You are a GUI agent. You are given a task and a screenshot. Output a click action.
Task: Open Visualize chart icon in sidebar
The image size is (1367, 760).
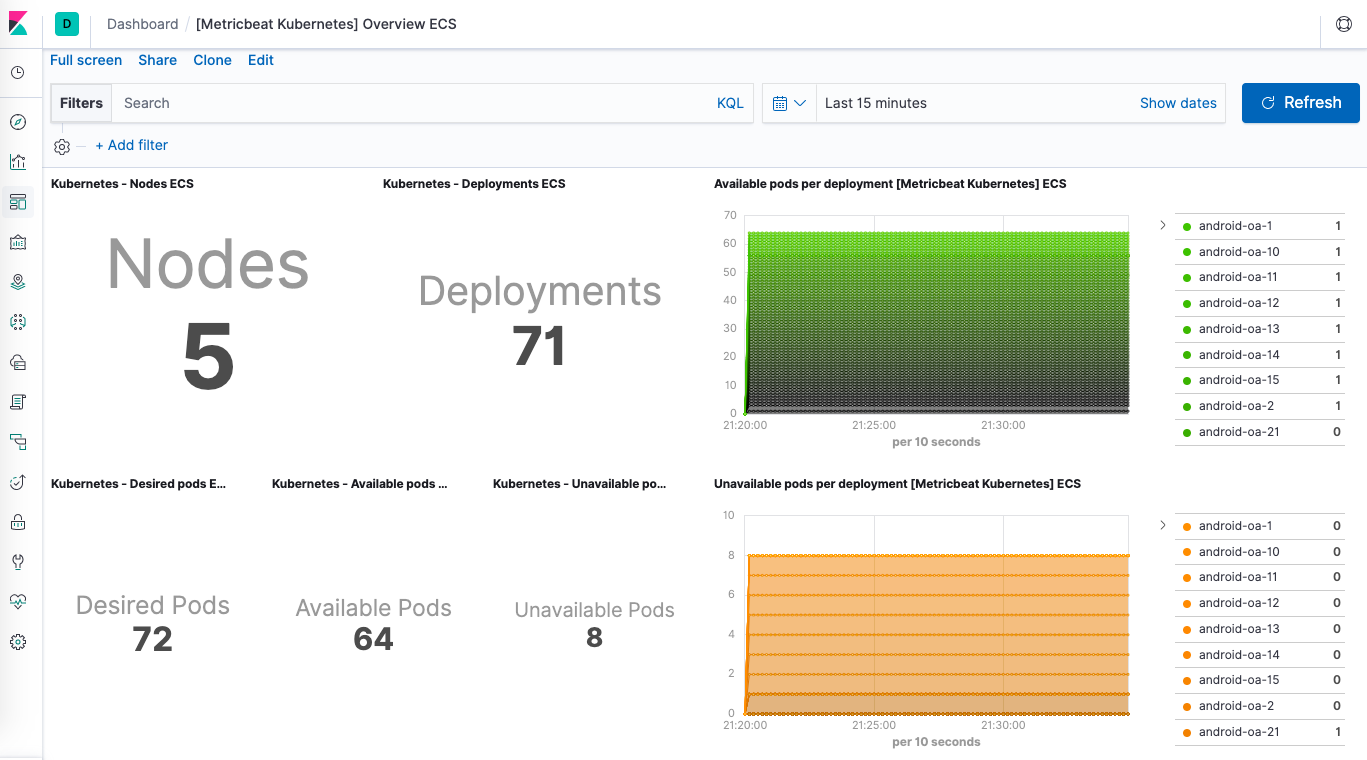coord(18,162)
